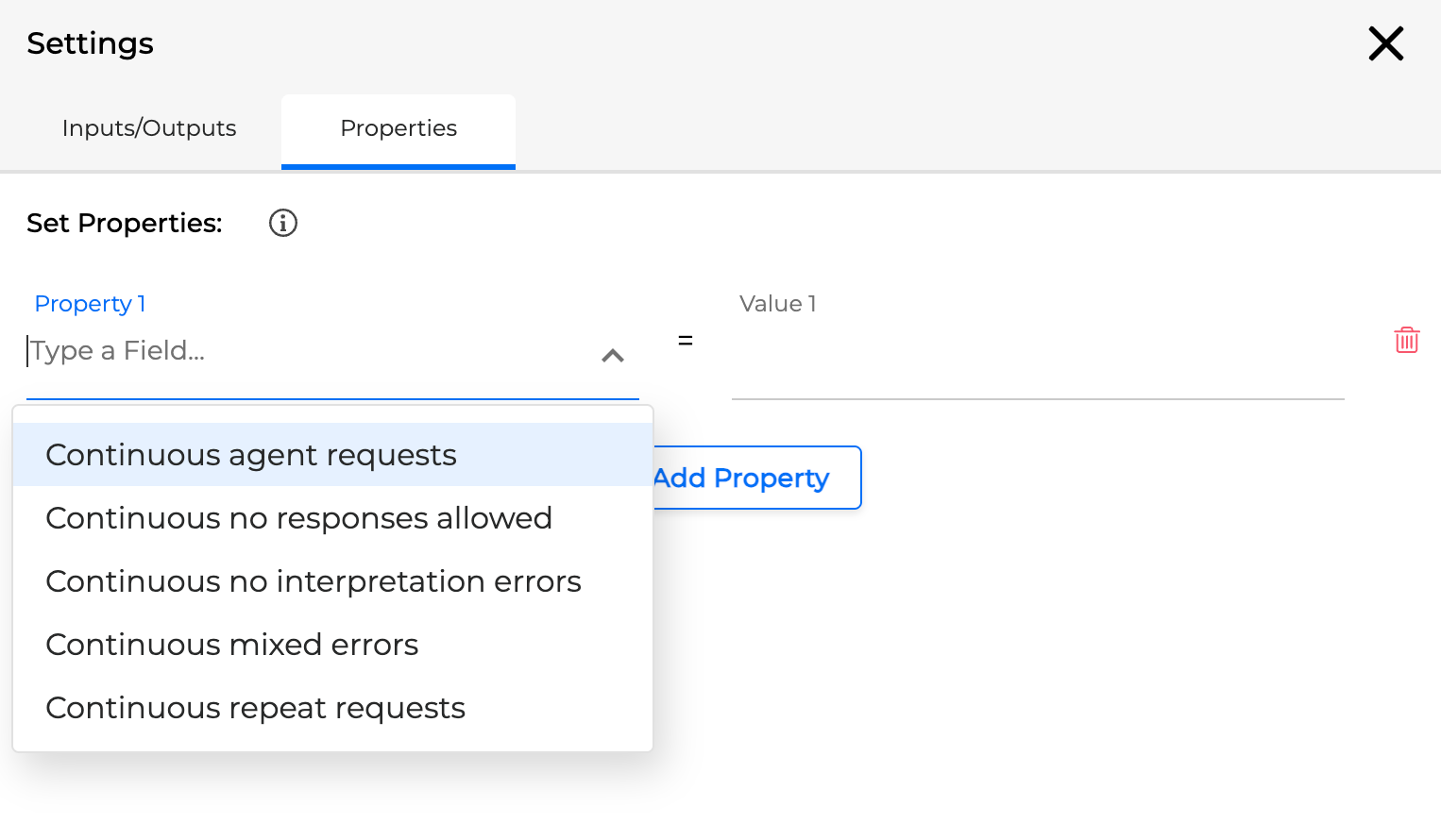Click the blue Property 1 label
1441x840 pixels.
(90, 303)
